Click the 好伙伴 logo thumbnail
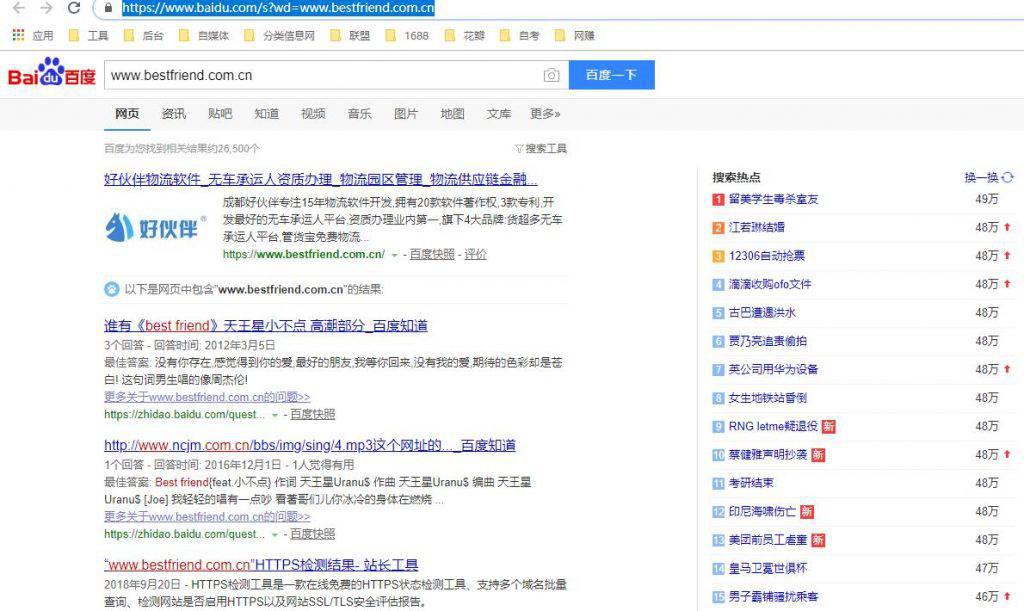 click(155, 227)
